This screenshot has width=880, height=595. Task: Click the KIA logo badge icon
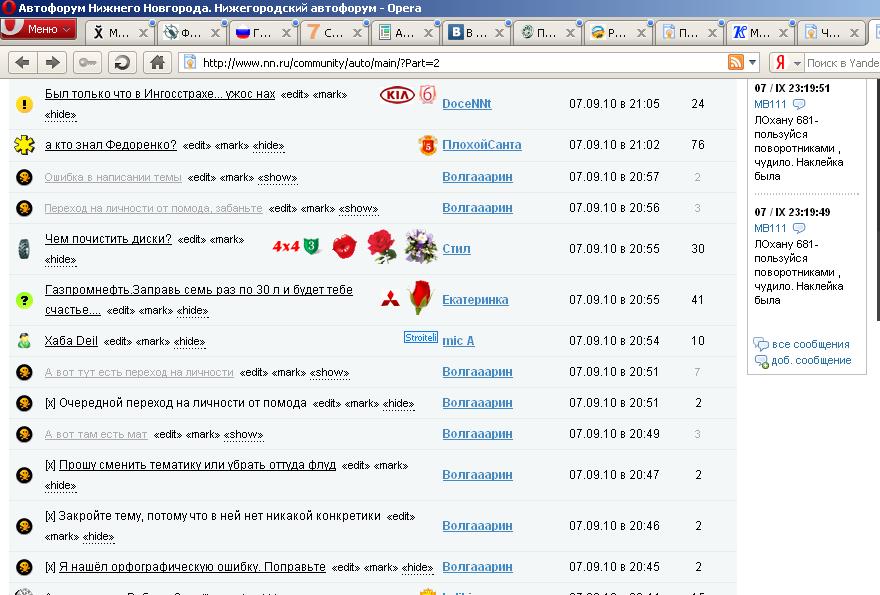click(397, 95)
